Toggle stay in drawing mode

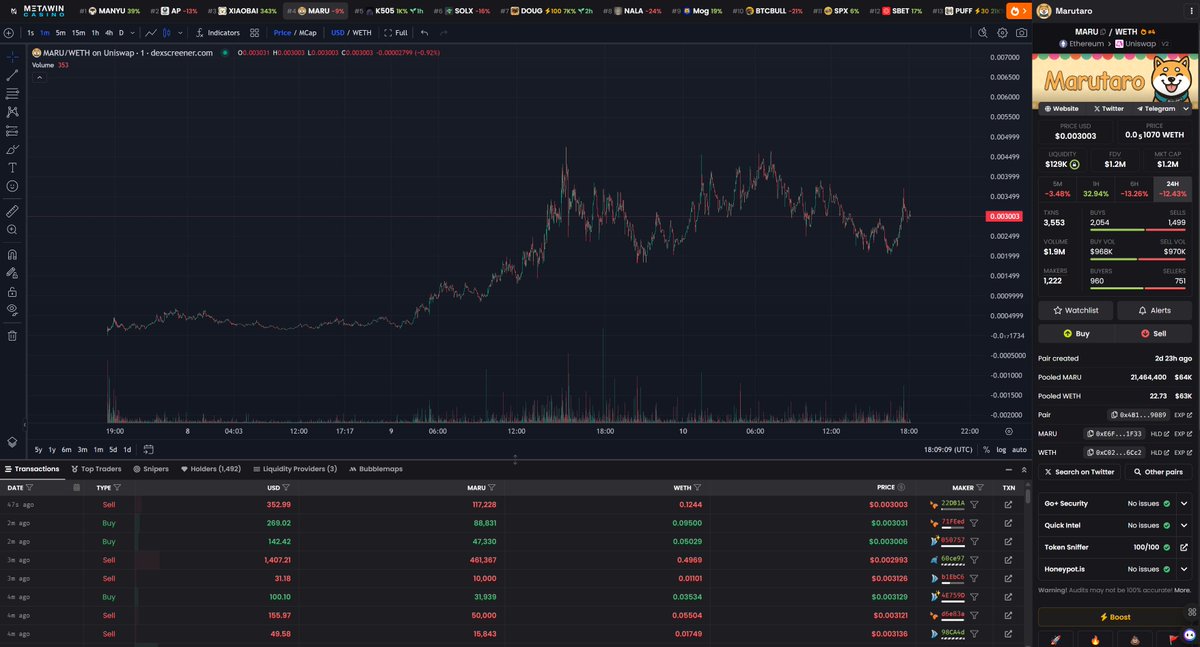pyautogui.click(x=12, y=273)
